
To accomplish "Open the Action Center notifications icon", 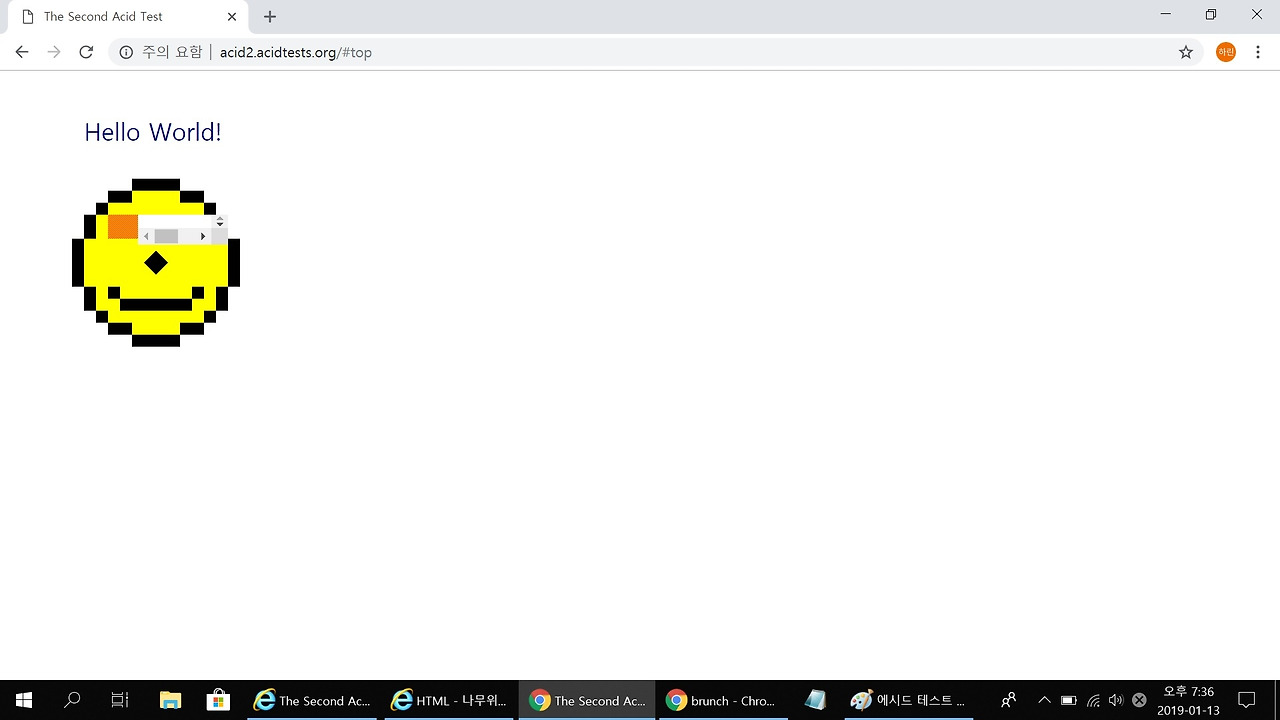I will [x=1247, y=700].
